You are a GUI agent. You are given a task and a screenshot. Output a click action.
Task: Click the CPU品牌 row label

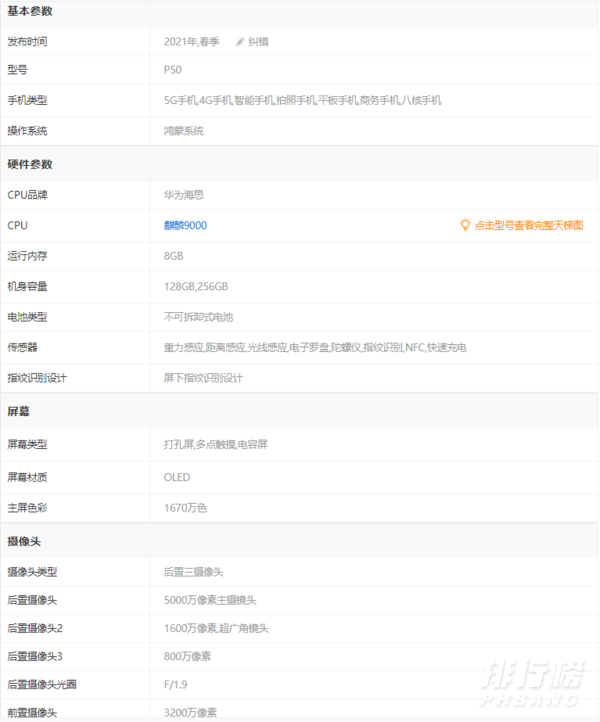pos(27,195)
